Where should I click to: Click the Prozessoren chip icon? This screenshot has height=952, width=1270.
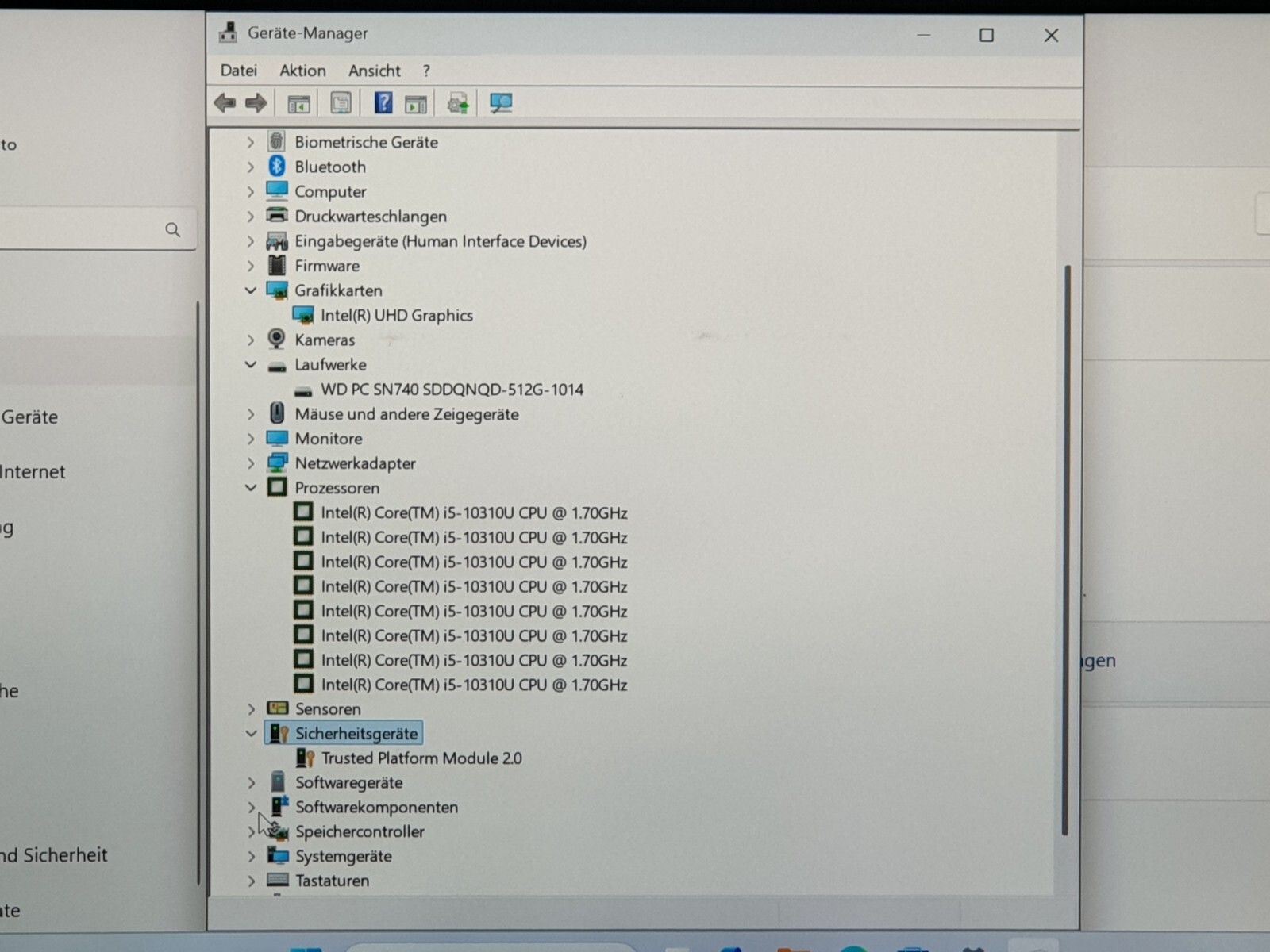(277, 486)
